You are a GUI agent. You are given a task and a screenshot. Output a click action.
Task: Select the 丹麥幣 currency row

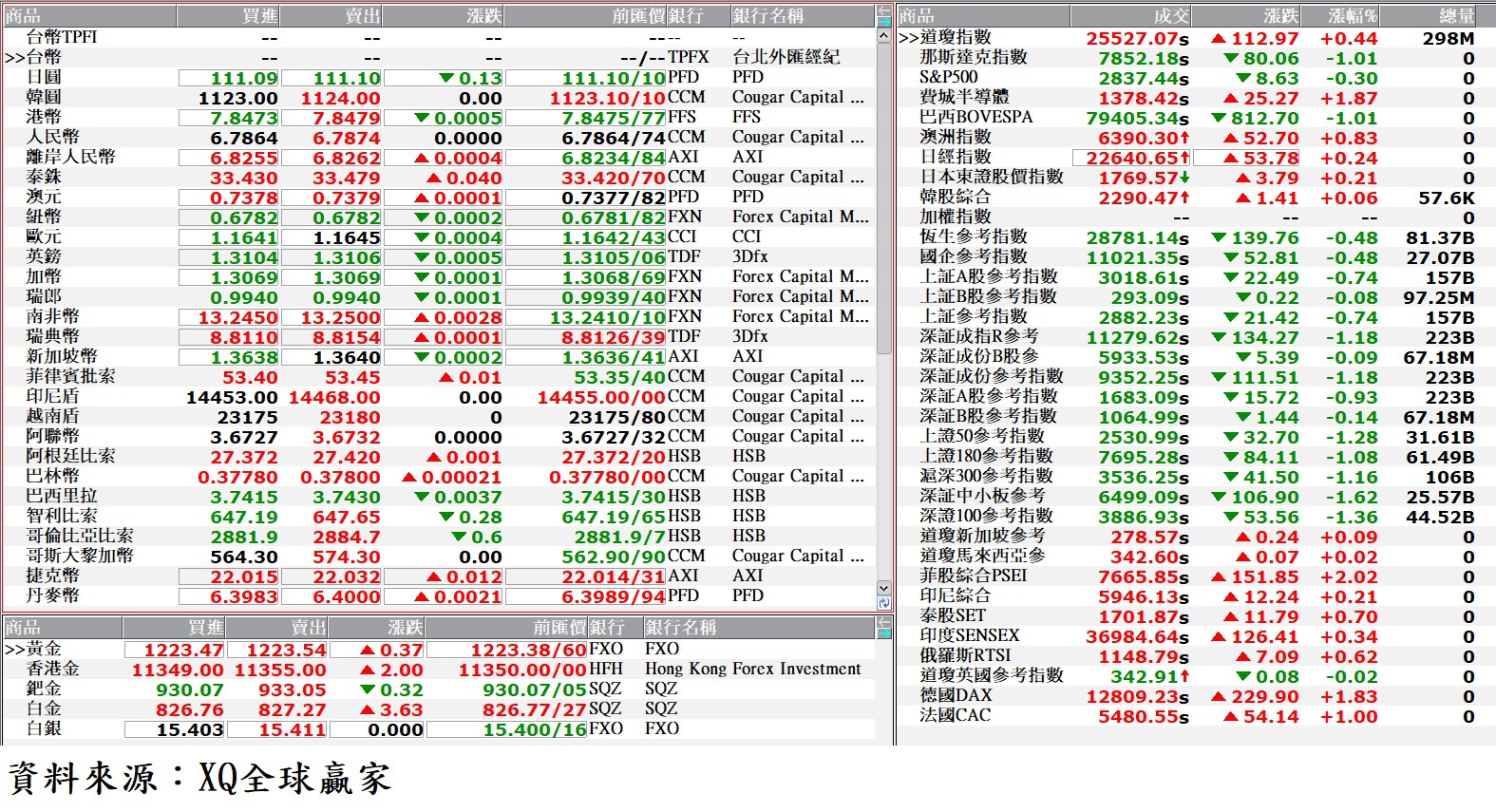[439, 595]
